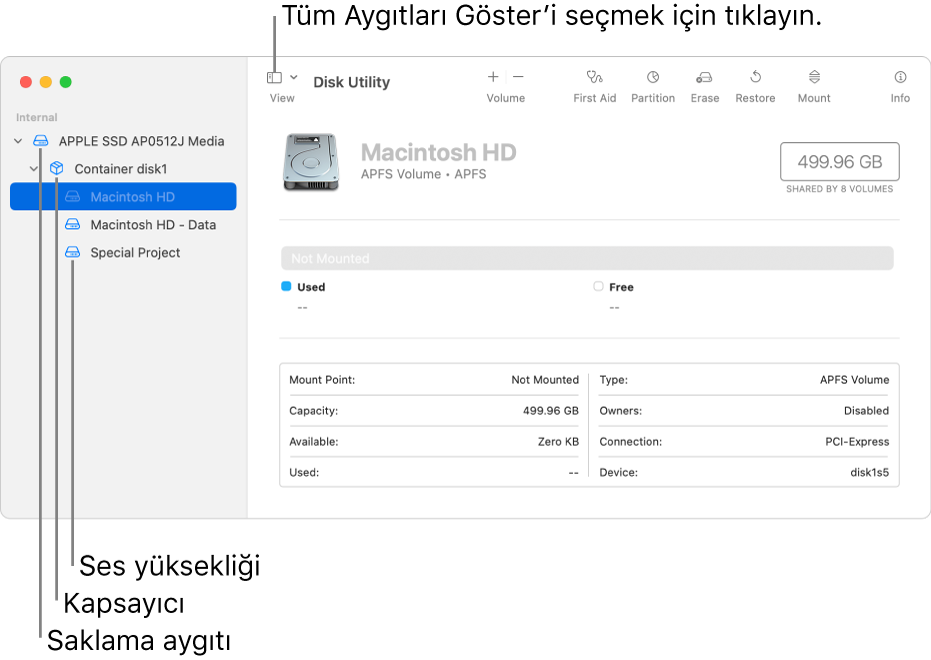Viewport: 931px width, 660px height.
Task: Click the Restore arrow icon
Action: [755, 77]
